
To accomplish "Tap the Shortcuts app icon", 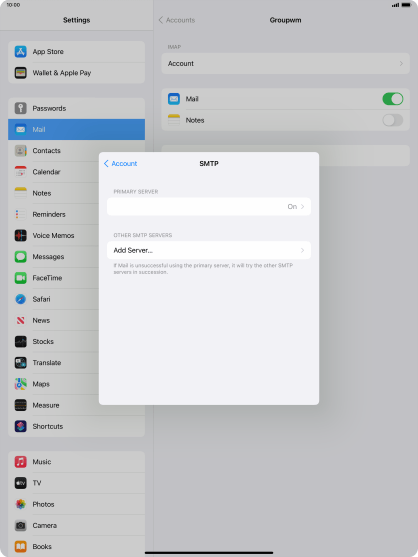I will (21, 426).
